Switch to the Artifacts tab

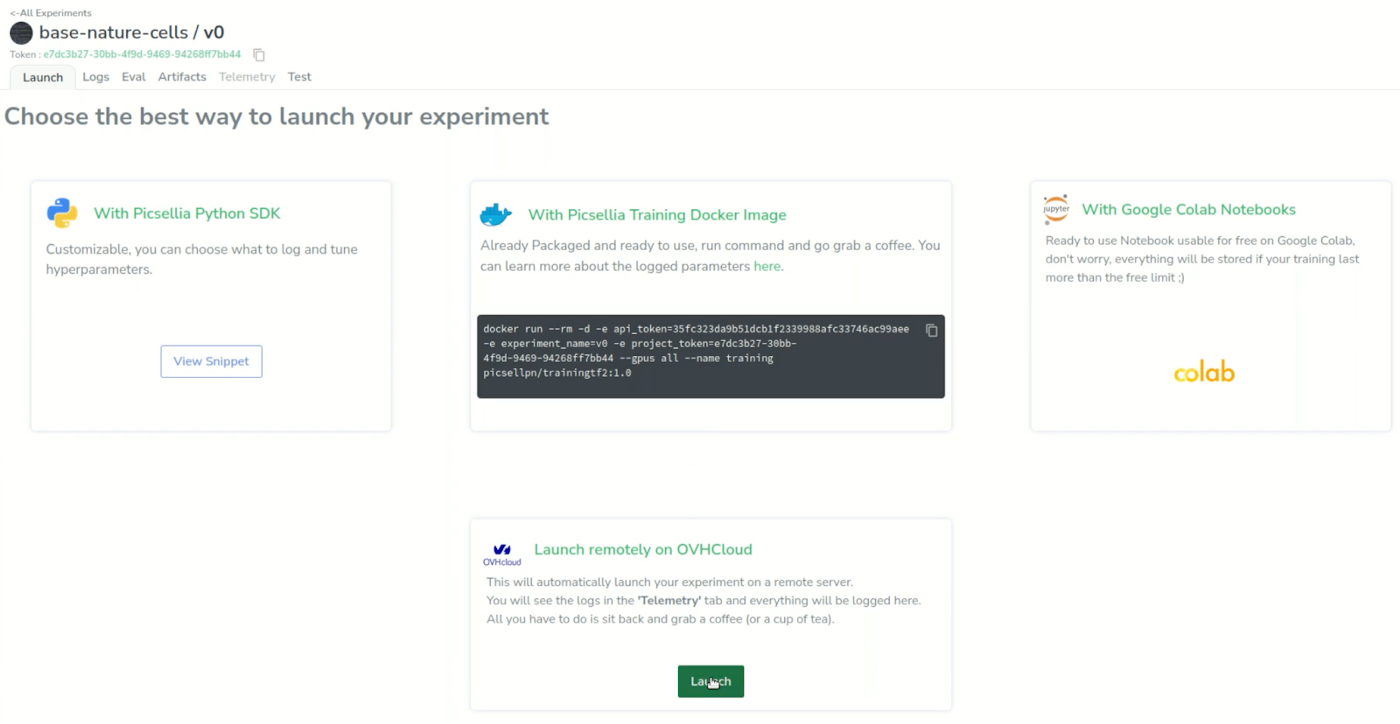pyautogui.click(x=182, y=77)
